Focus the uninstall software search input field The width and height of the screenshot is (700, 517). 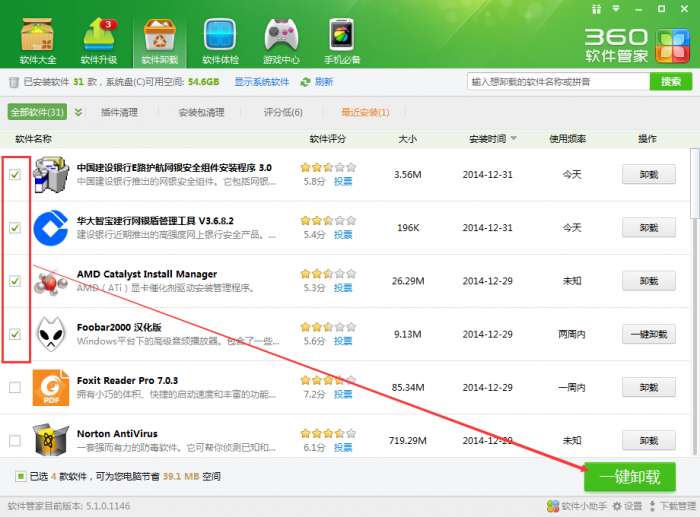click(x=558, y=82)
